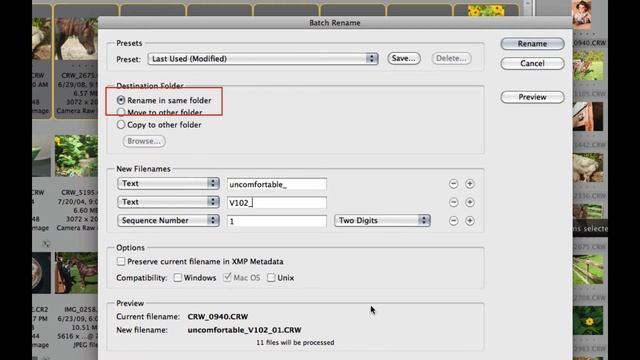Screen dimensions: 640x360
Task: Remove the uncomfortable_ row with minus
Action: [453, 184]
